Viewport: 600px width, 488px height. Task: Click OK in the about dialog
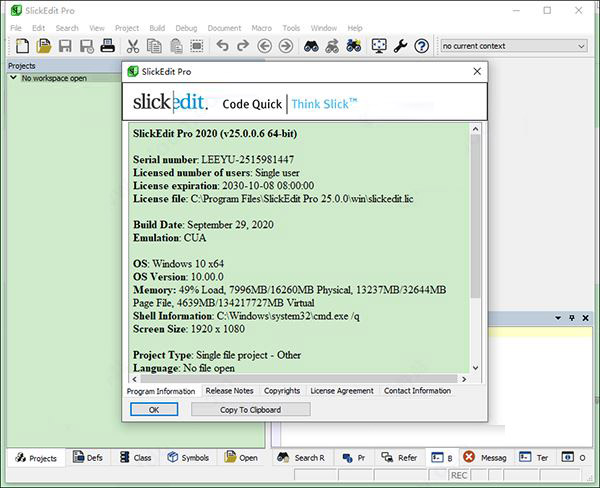coord(154,410)
